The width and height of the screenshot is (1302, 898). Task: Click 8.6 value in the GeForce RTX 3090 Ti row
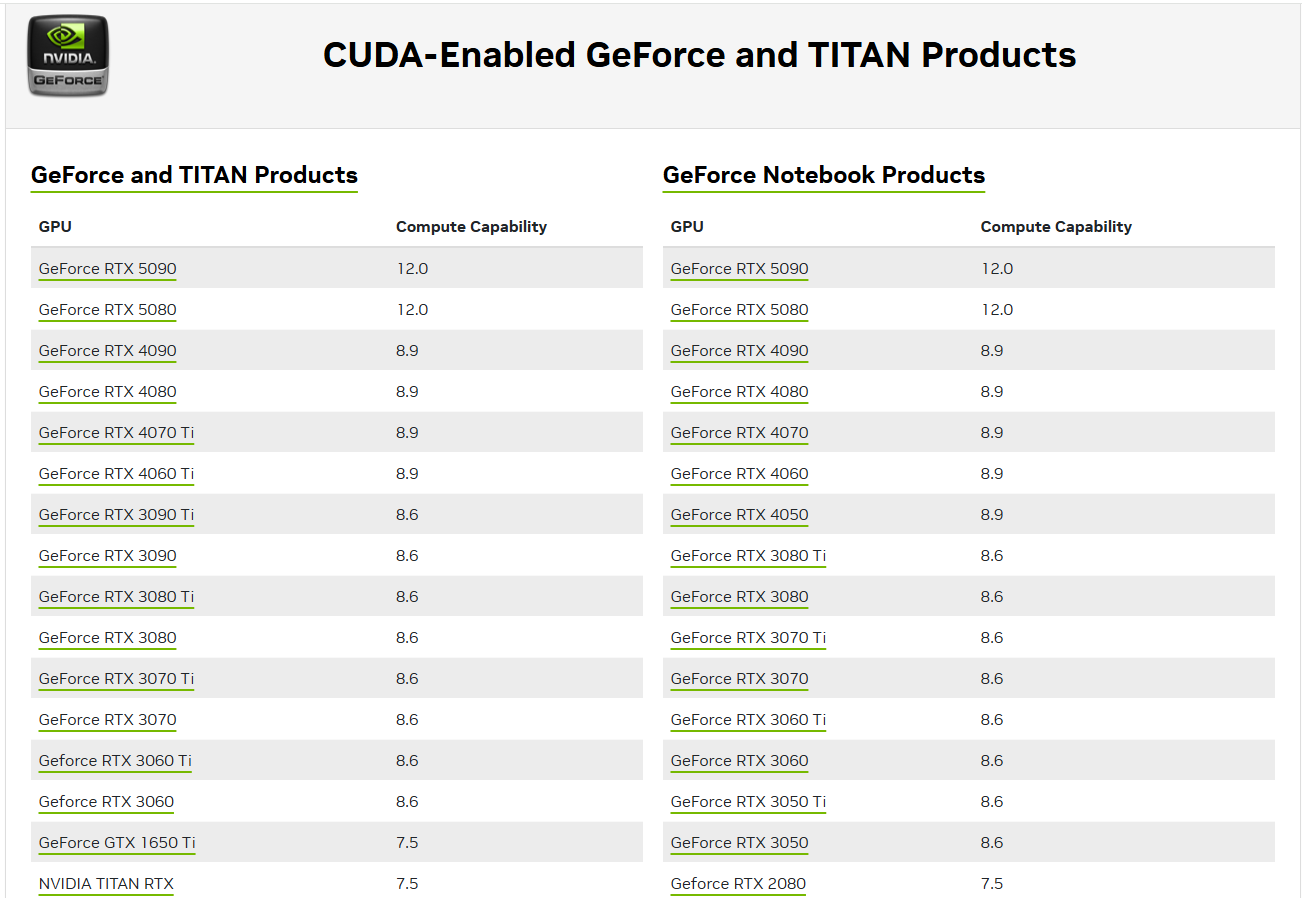point(407,514)
